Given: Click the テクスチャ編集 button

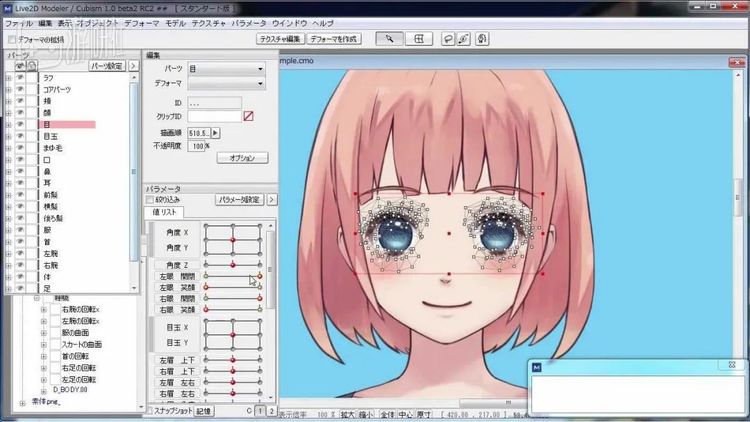Looking at the screenshot, I should 280,39.
